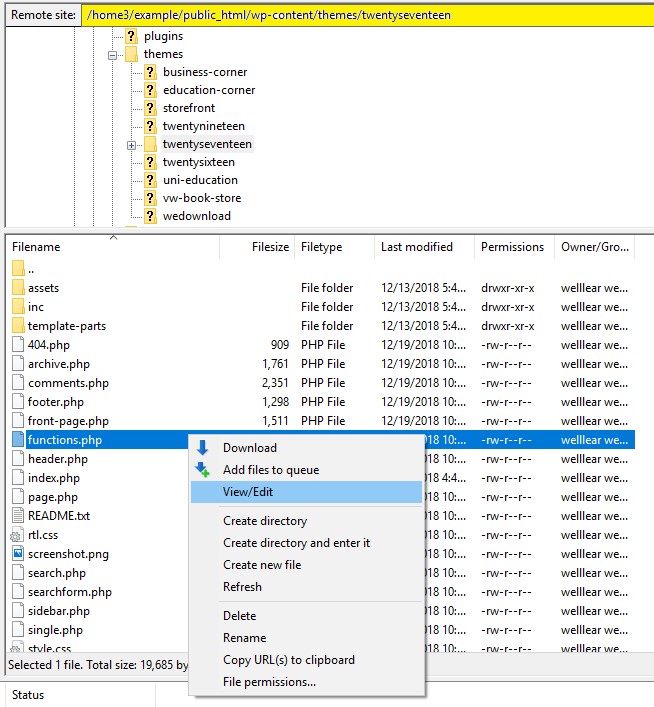Click the assets folder icon
The width and height of the screenshot is (654, 707).
point(18,288)
